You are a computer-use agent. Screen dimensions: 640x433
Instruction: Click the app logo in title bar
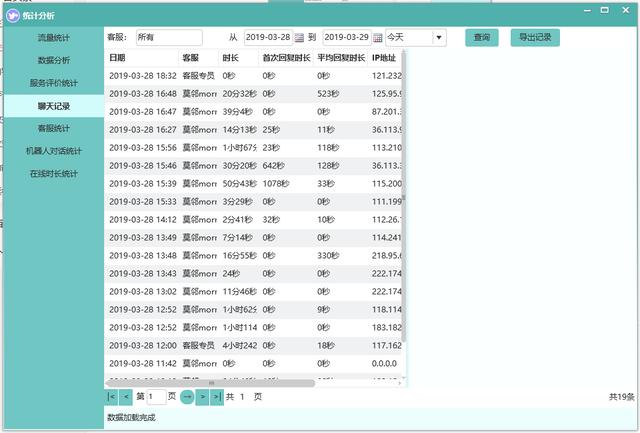coord(13,16)
